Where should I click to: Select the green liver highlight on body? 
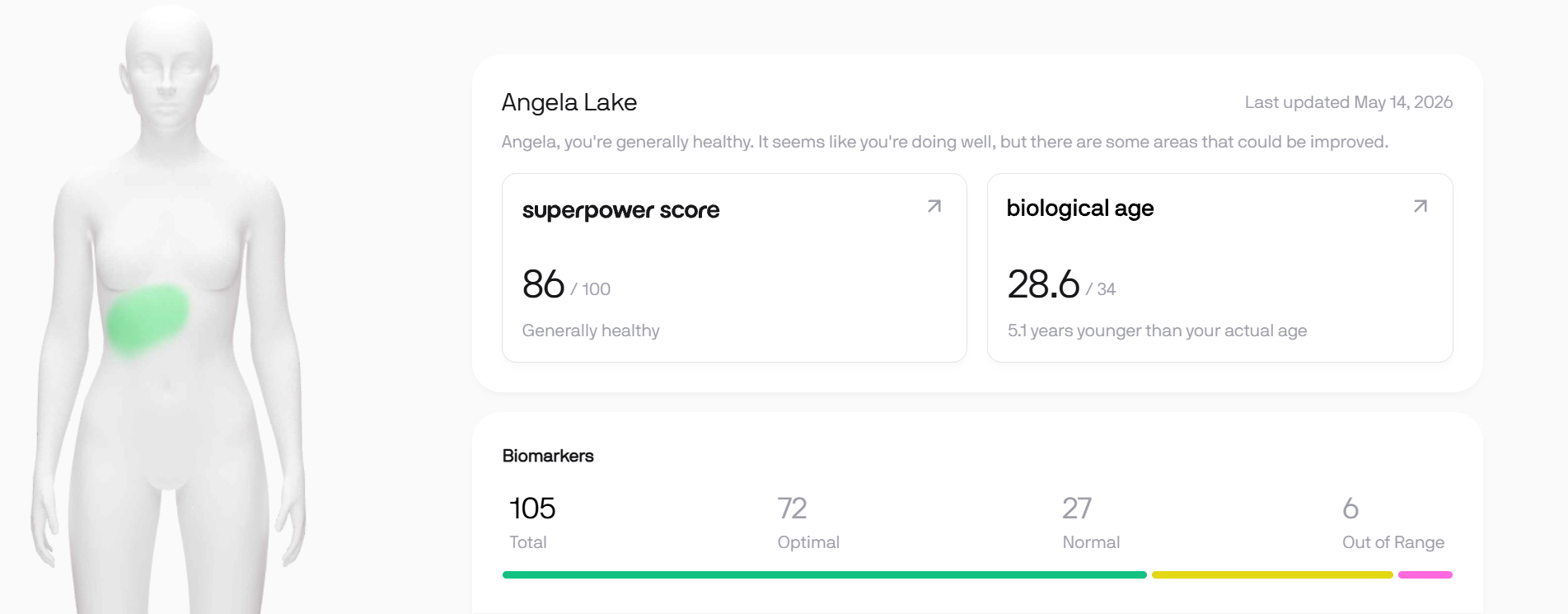coord(147,318)
